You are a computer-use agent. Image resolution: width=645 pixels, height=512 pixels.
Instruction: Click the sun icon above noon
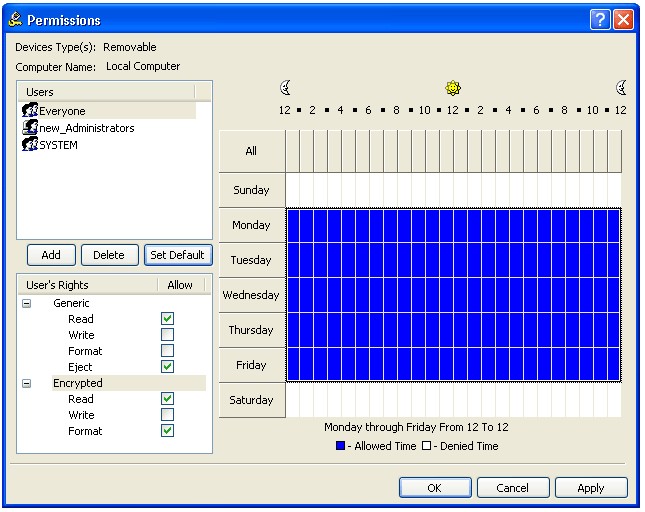pos(453,88)
